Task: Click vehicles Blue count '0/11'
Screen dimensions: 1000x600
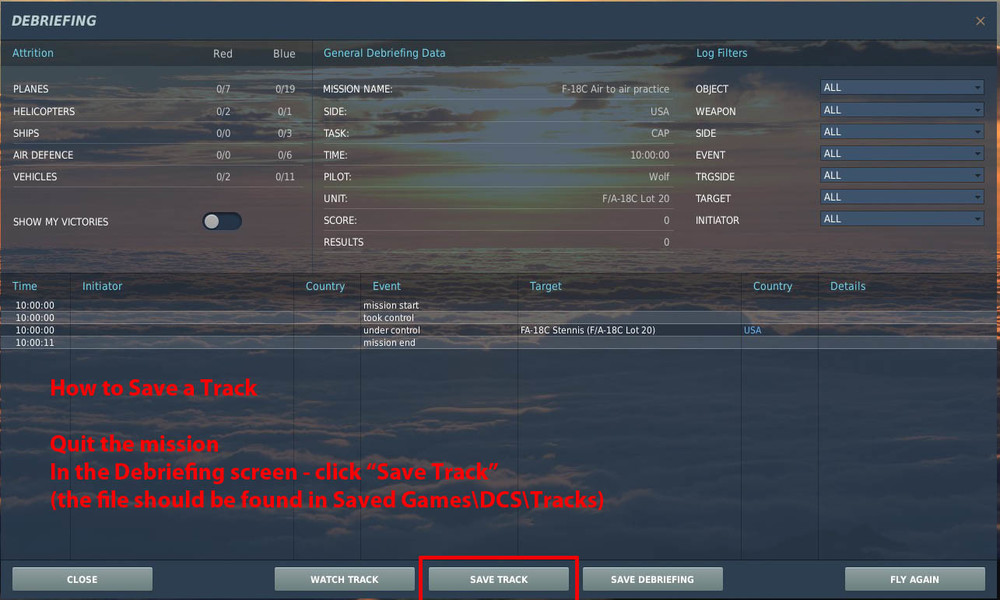Action: click(x=285, y=177)
